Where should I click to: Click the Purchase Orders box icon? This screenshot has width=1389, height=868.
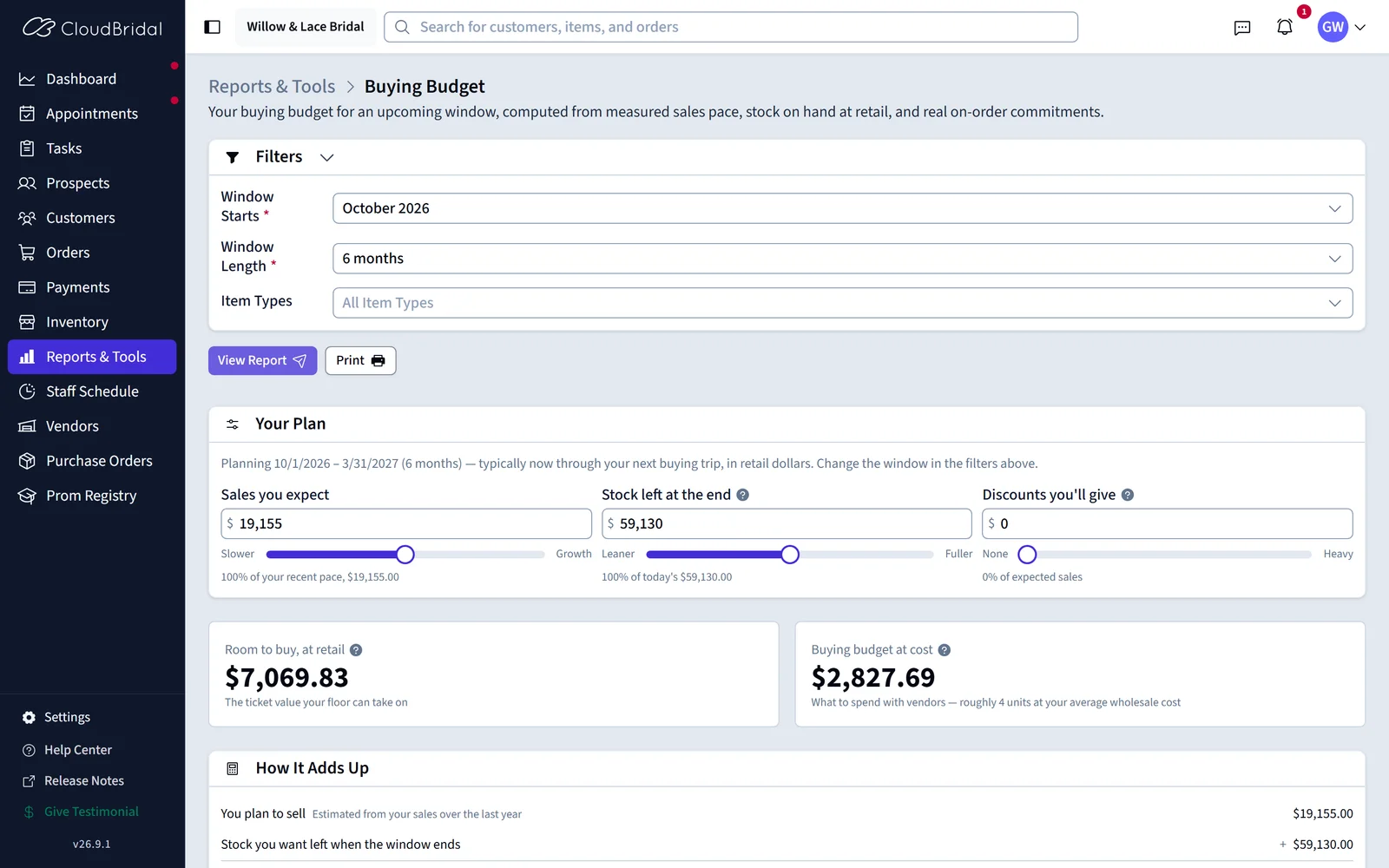click(x=27, y=461)
